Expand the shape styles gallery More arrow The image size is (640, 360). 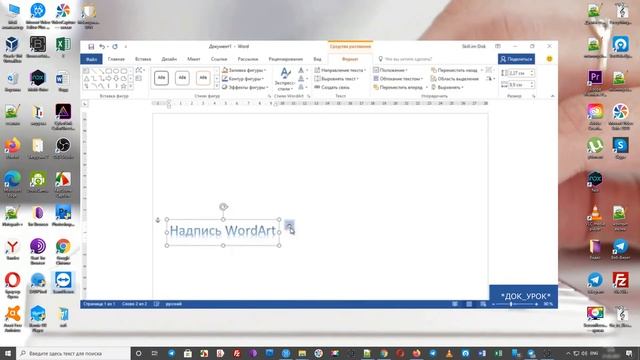[x=217, y=87]
